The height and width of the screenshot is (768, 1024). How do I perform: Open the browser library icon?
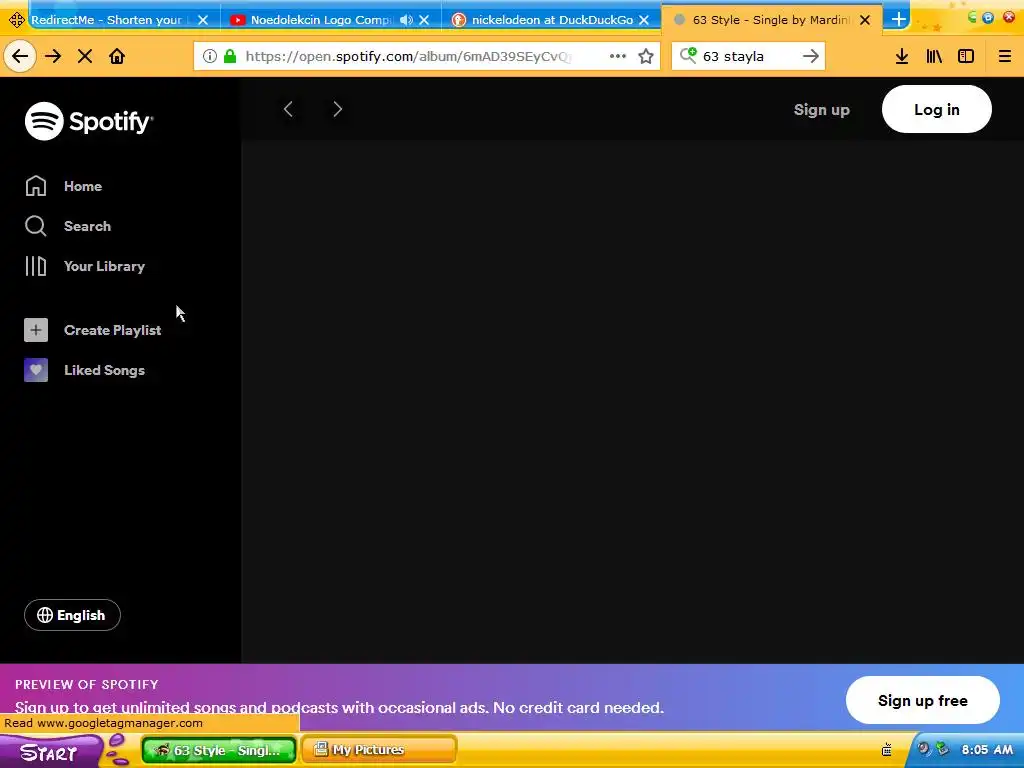pyautogui.click(x=934, y=56)
